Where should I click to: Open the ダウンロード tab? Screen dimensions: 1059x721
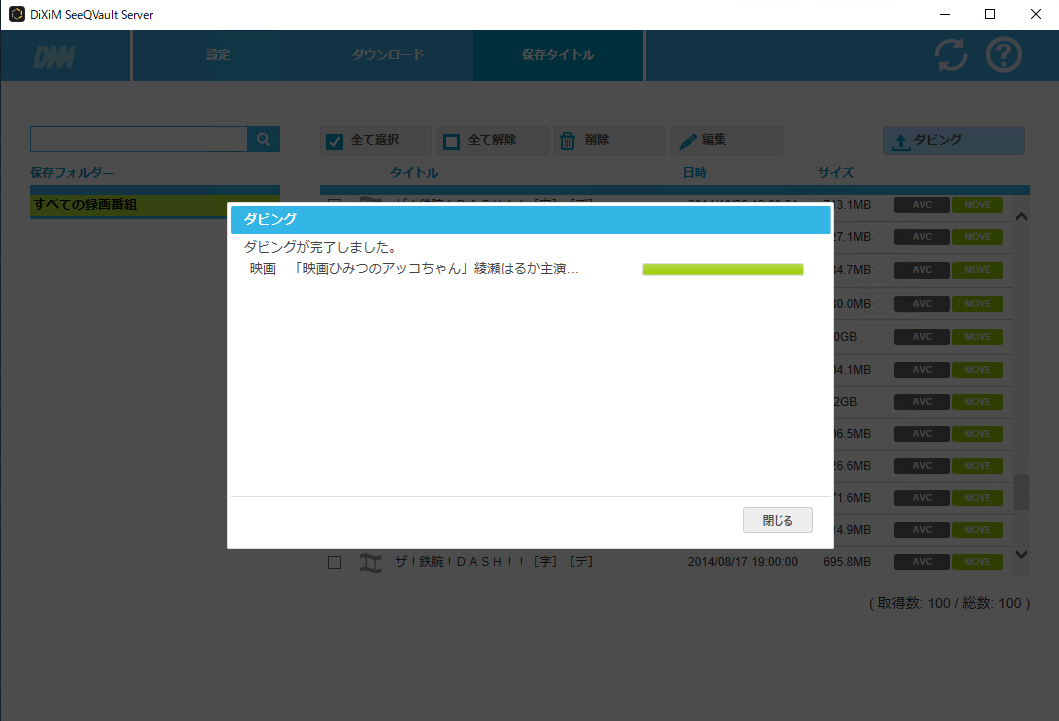(388, 55)
